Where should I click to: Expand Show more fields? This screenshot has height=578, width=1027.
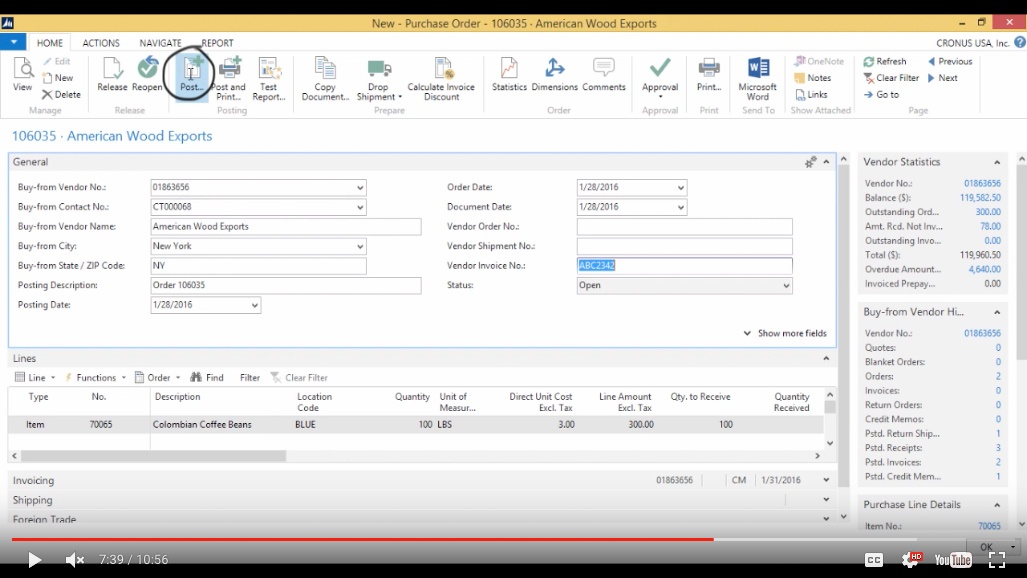[785, 333]
